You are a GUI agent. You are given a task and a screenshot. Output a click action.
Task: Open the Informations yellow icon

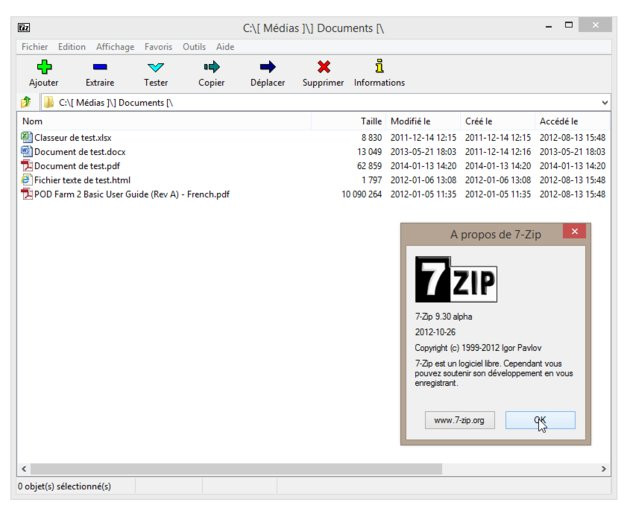[379, 66]
